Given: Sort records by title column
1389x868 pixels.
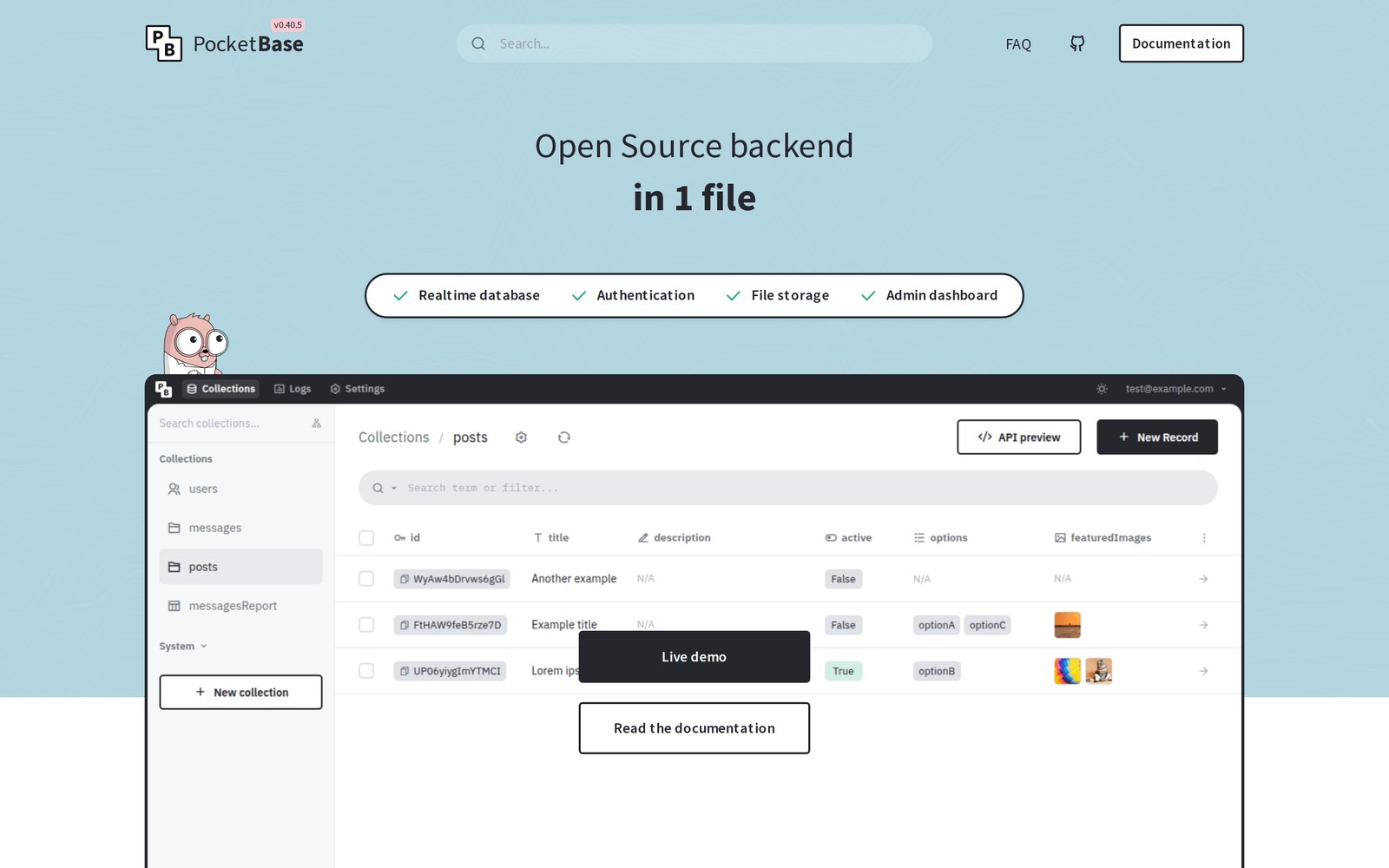Looking at the screenshot, I should (x=551, y=538).
